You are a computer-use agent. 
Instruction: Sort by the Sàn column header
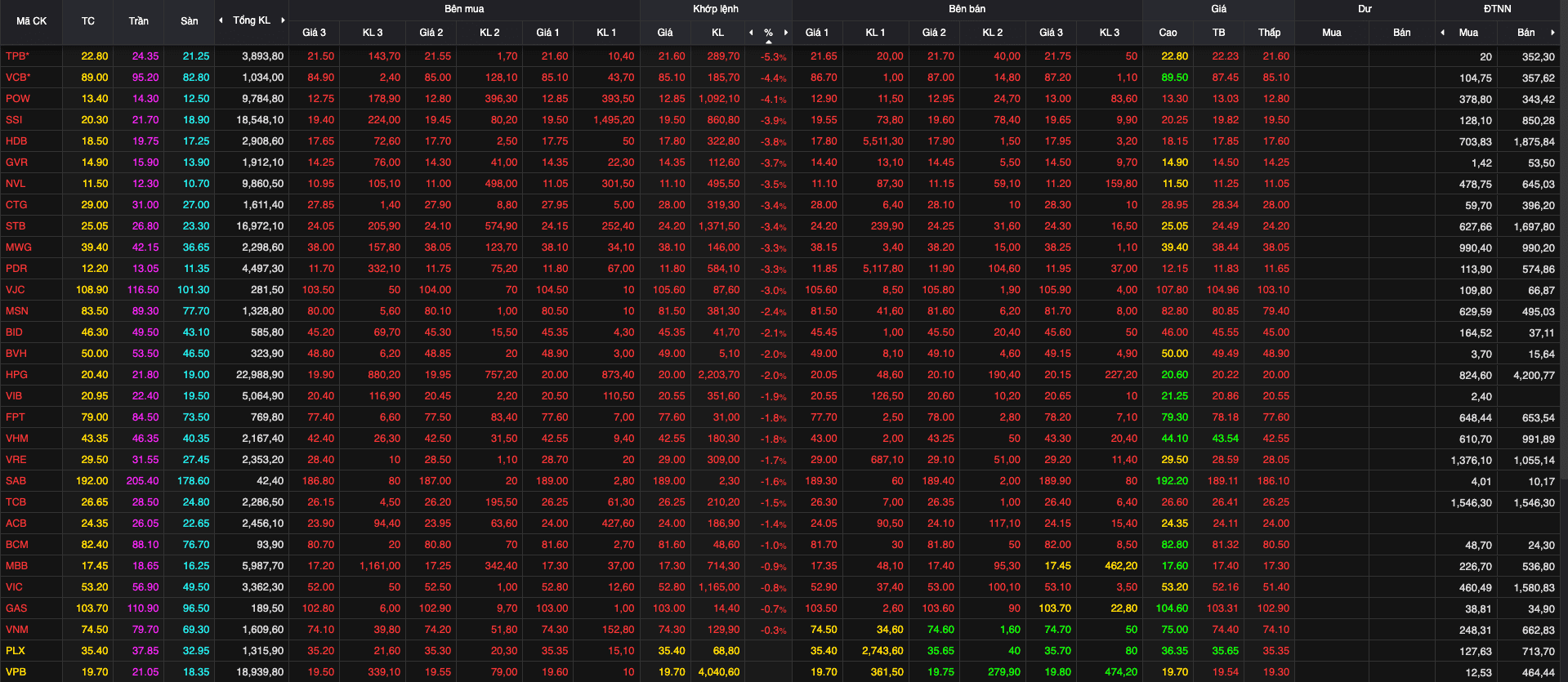(x=190, y=21)
